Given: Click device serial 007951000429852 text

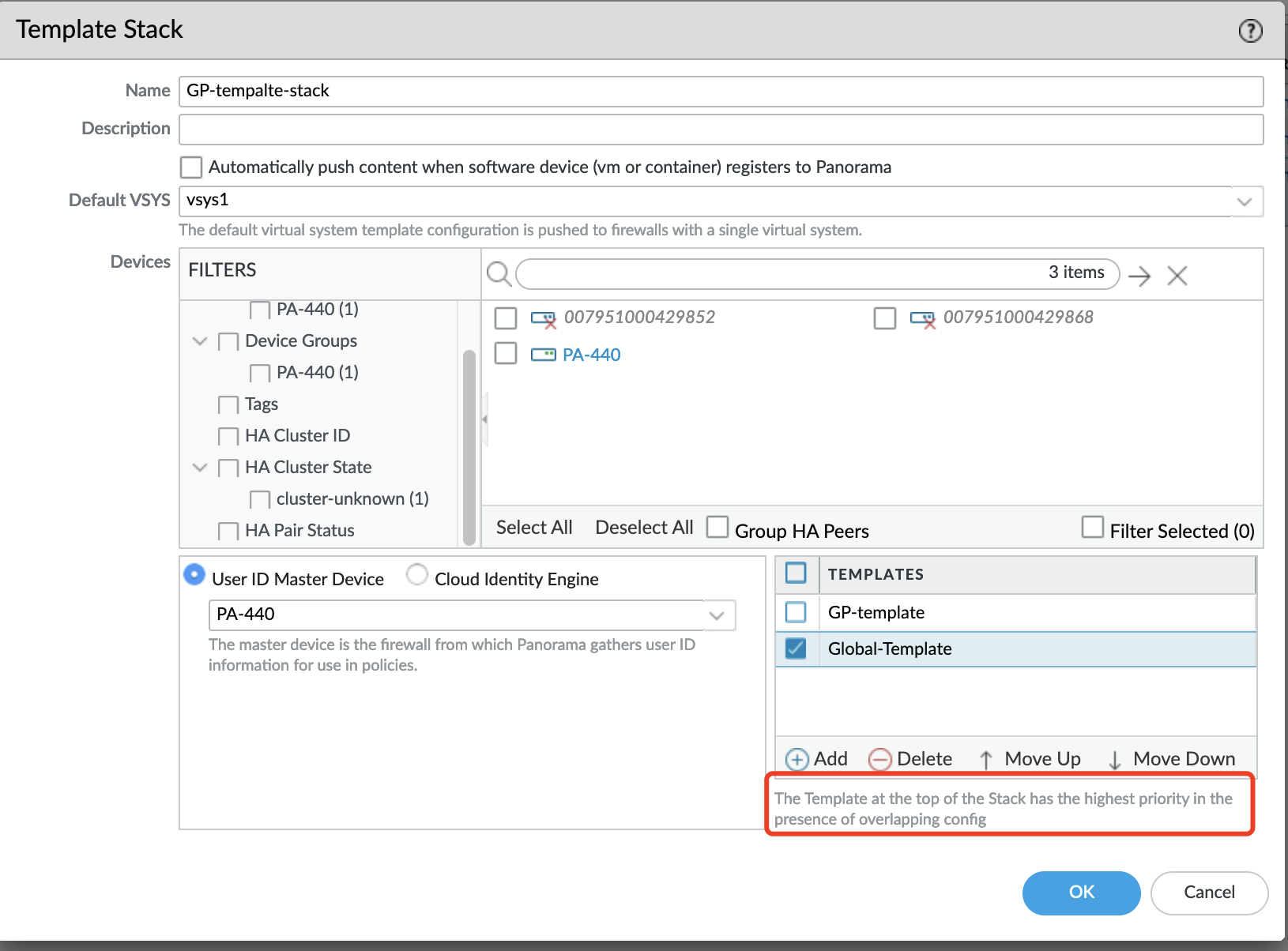Looking at the screenshot, I should 639,318.
